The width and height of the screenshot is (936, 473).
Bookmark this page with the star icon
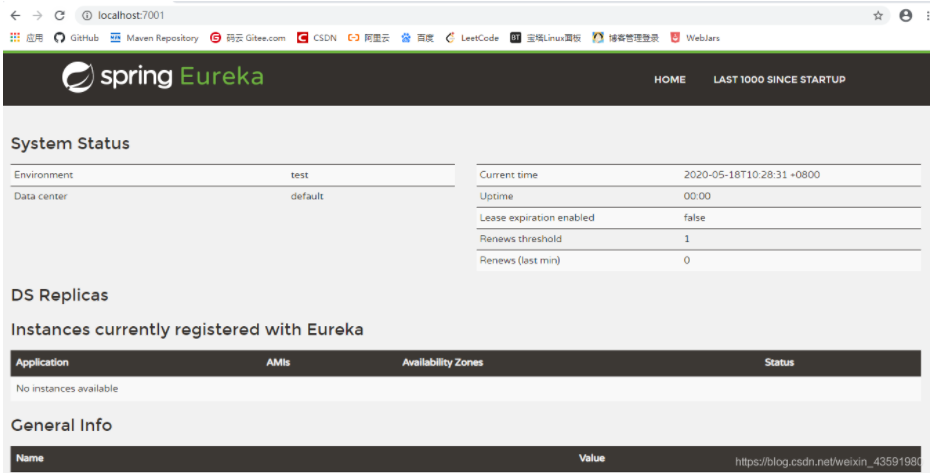click(x=878, y=16)
